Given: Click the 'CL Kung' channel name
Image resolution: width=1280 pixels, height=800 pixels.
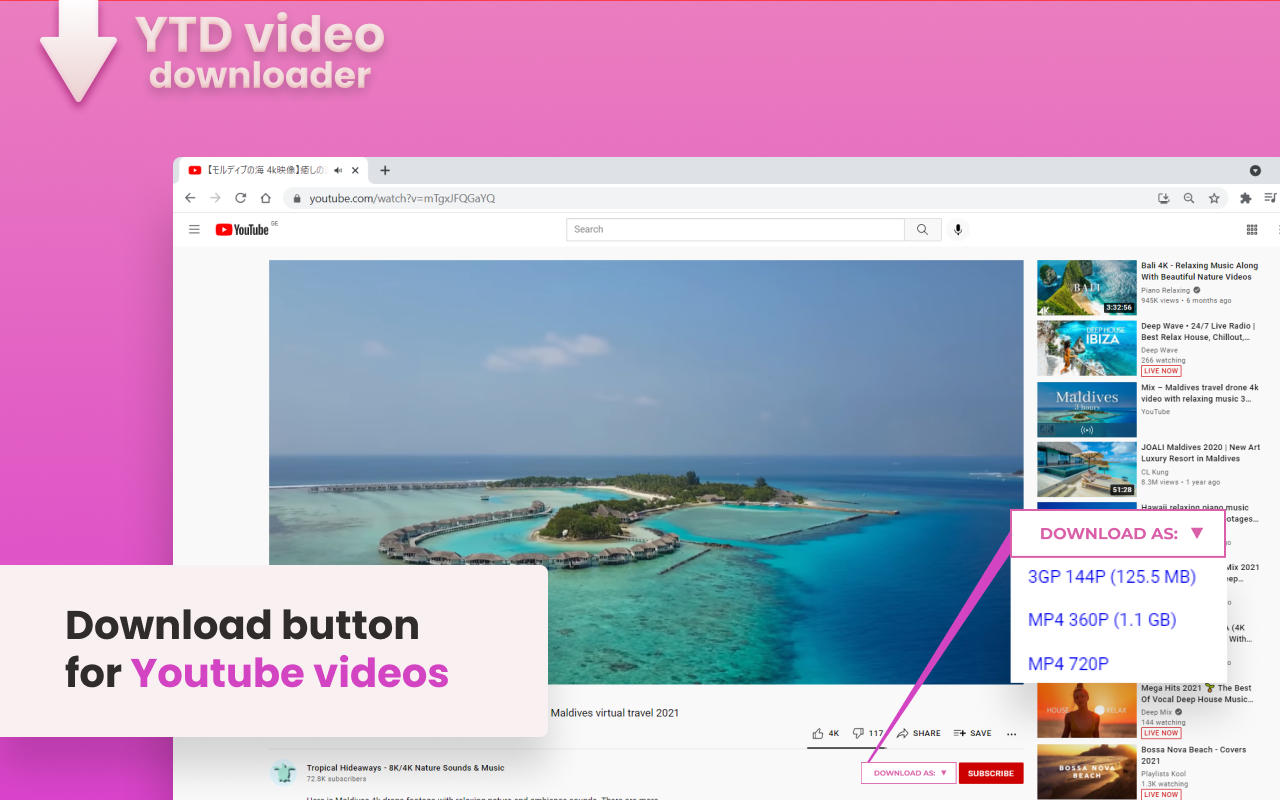Looking at the screenshot, I should click(1154, 471).
